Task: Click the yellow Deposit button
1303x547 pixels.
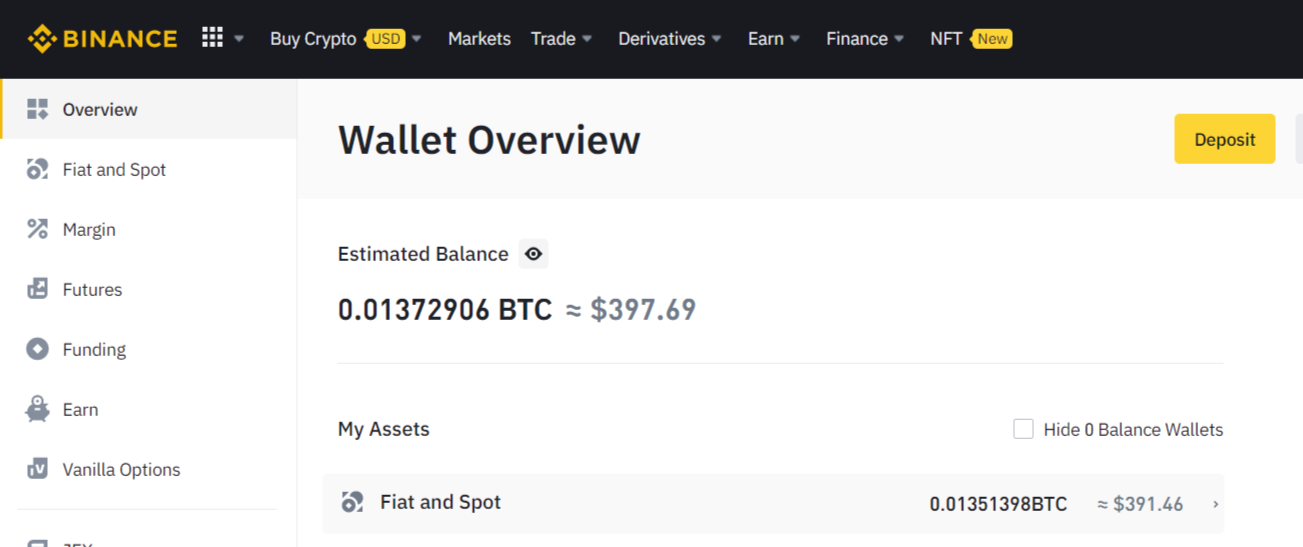Action: (1224, 139)
